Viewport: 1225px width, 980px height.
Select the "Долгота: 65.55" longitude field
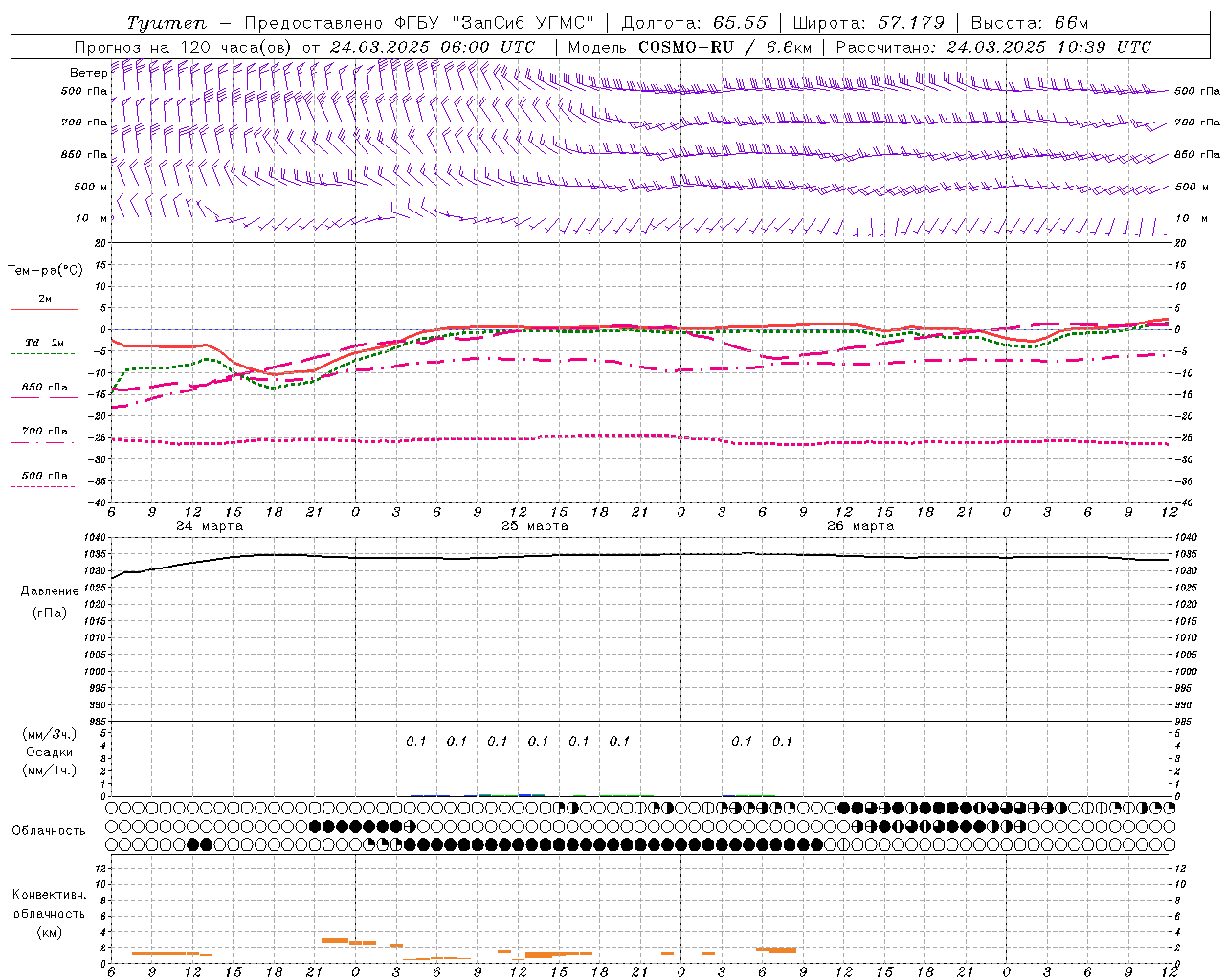click(x=694, y=23)
